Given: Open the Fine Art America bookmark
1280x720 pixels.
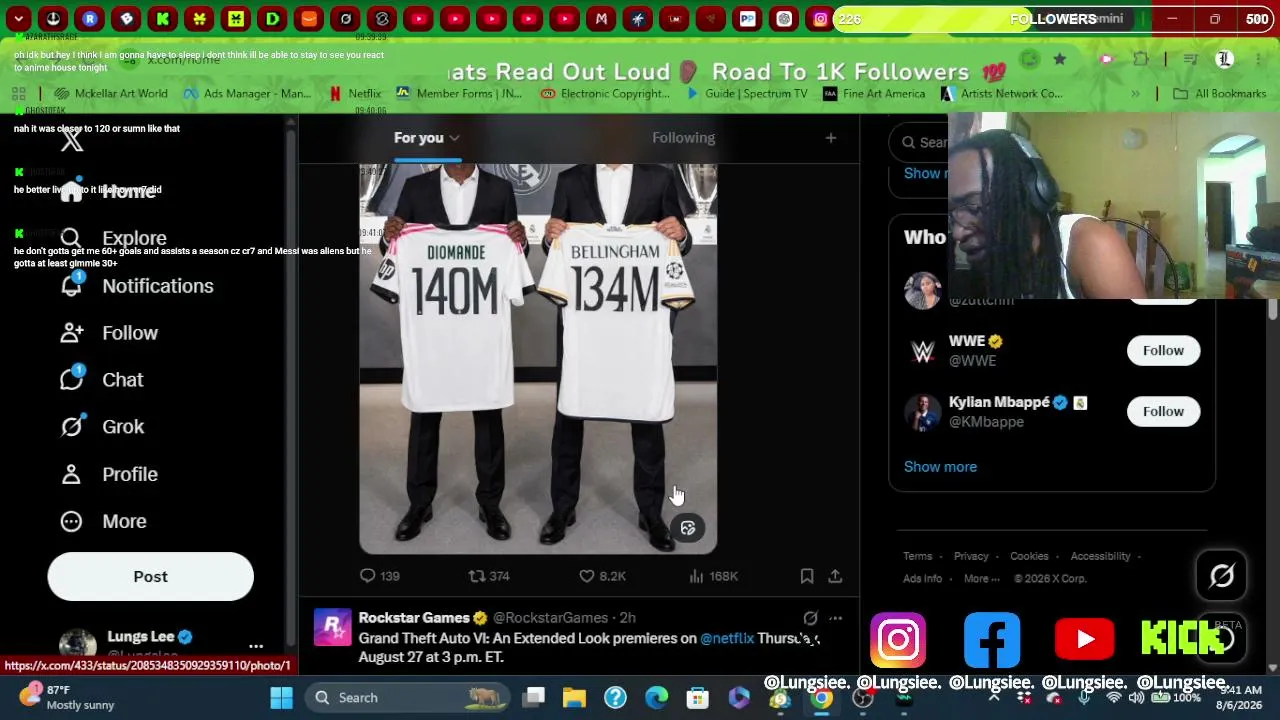Looking at the screenshot, I should 874,94.
